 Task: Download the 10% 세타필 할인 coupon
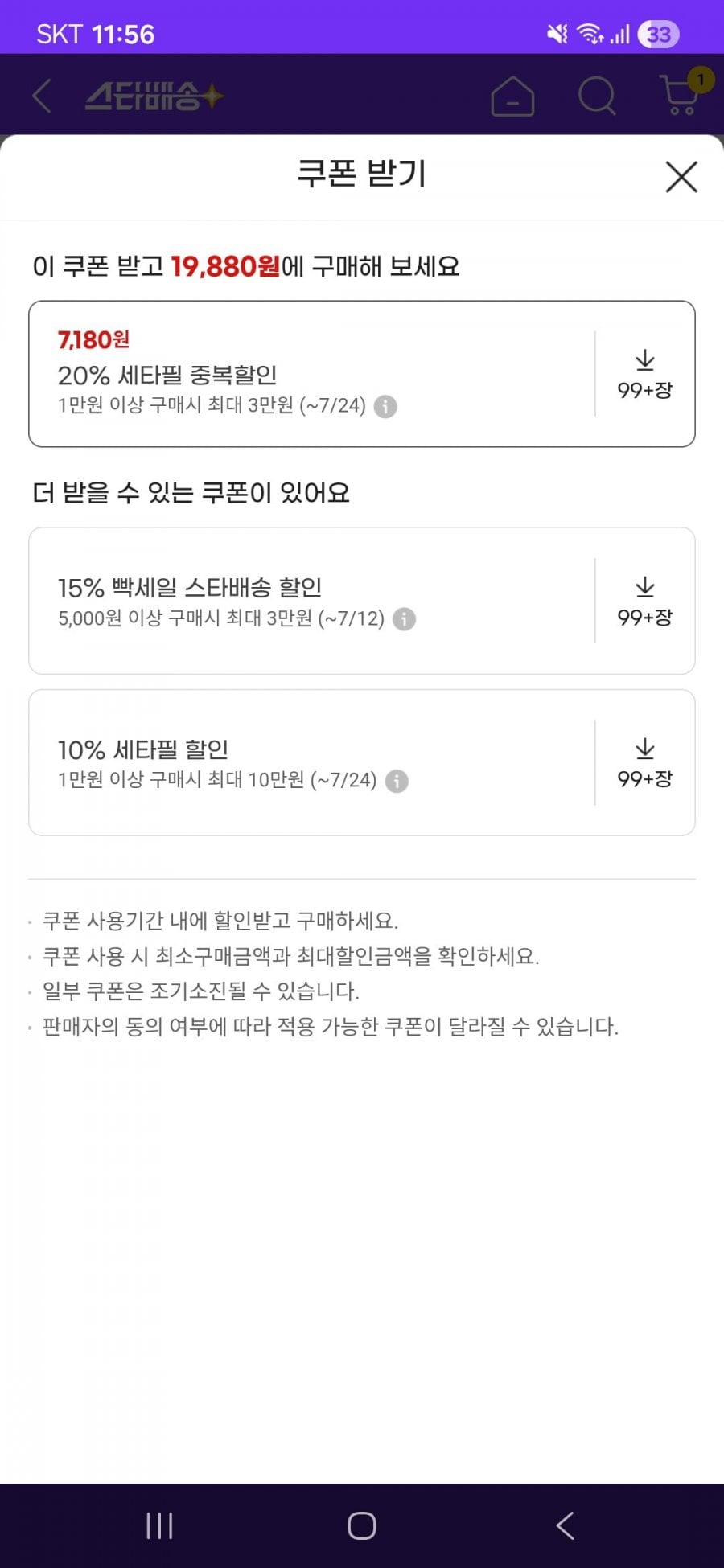[x=644, y=763]
